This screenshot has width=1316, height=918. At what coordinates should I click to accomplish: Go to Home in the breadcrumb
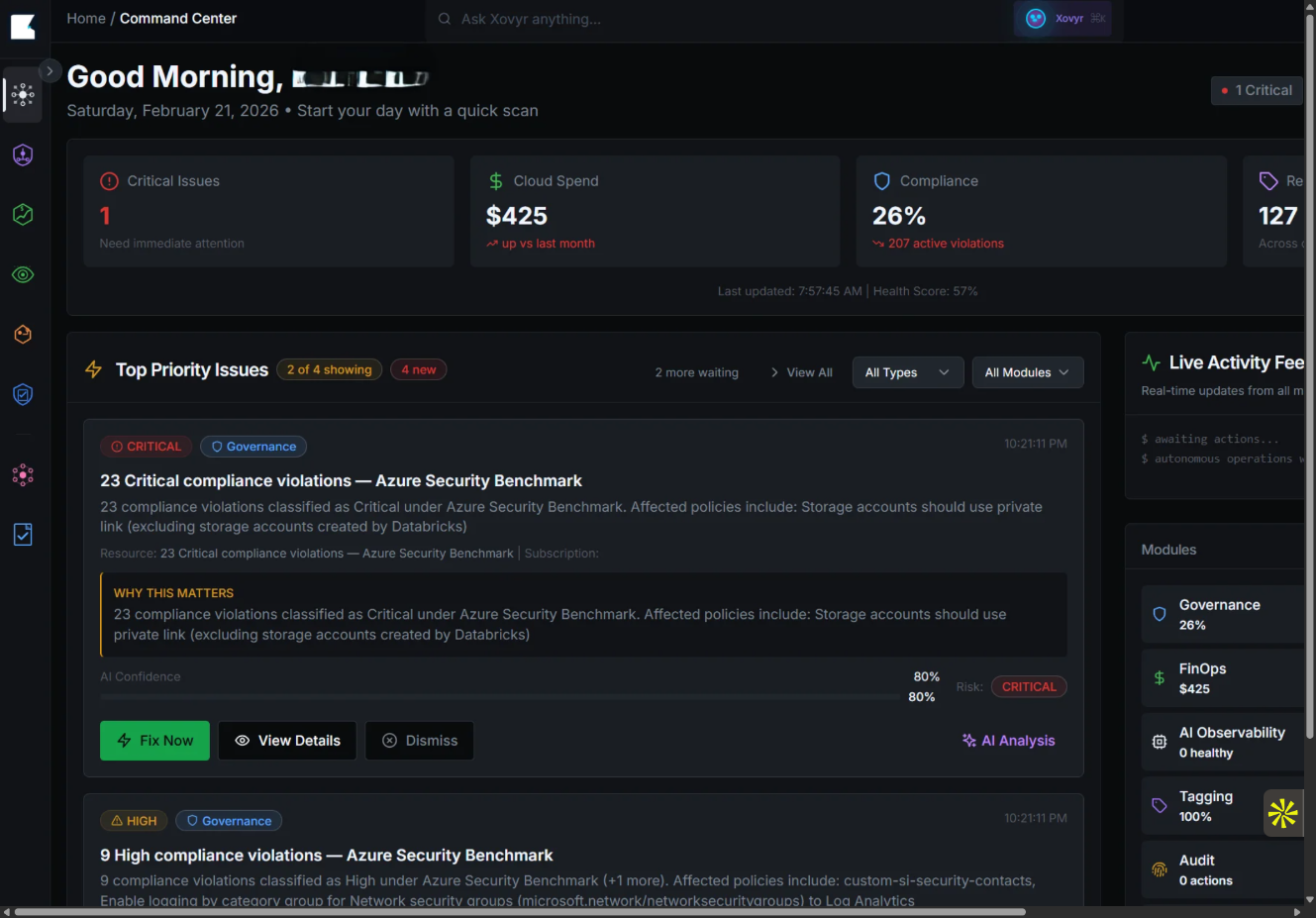coord(86,18)
